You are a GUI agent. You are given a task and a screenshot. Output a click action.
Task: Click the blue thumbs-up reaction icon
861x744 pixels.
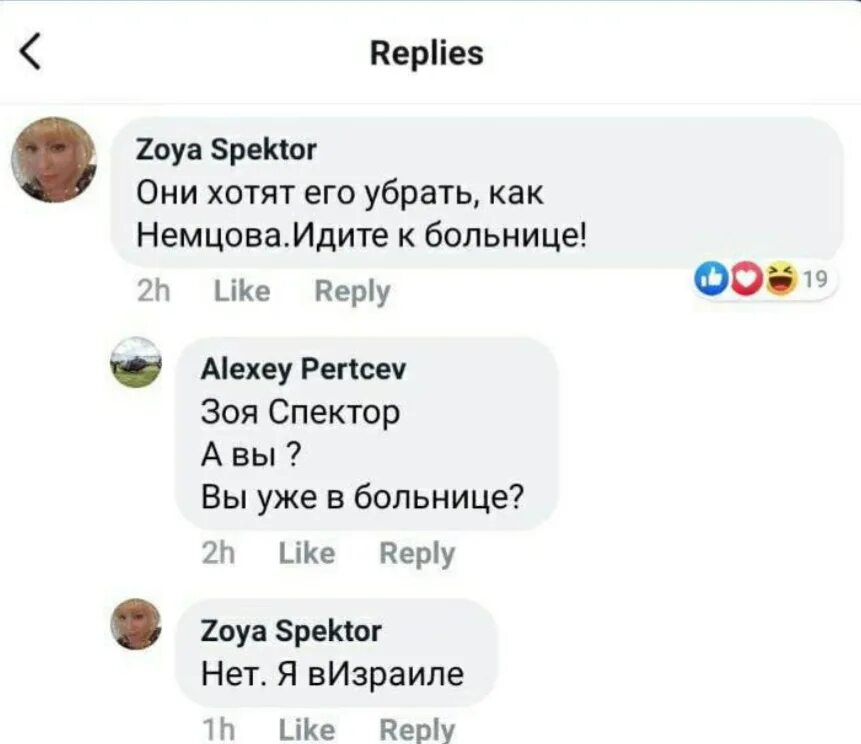pos(712,279)
